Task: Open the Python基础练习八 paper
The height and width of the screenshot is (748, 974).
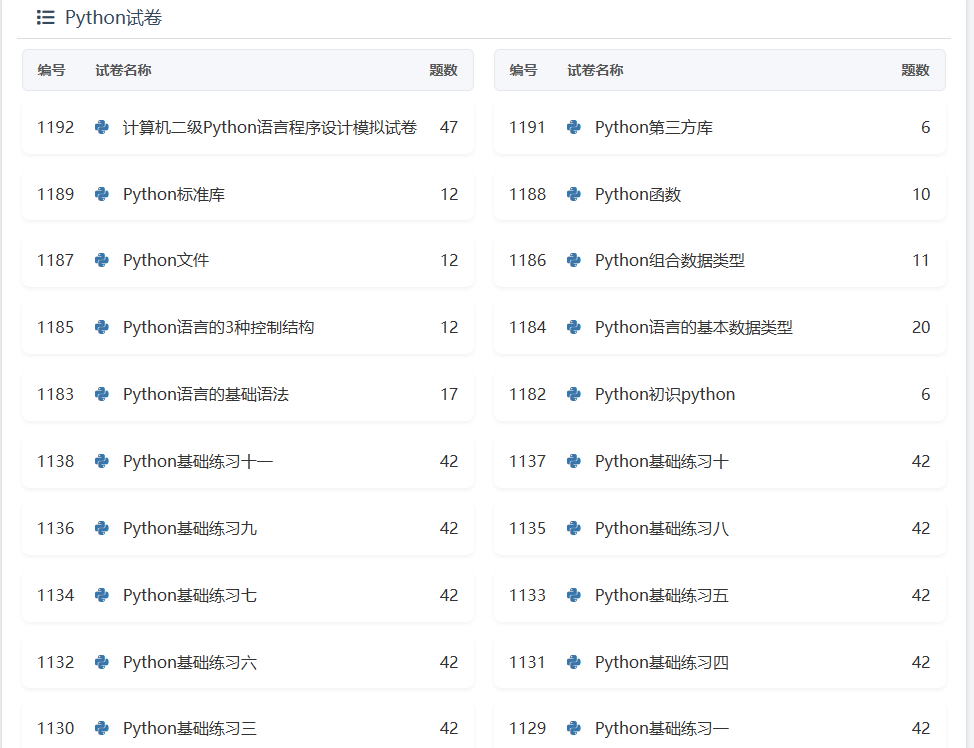Action: tap(662, 529)
